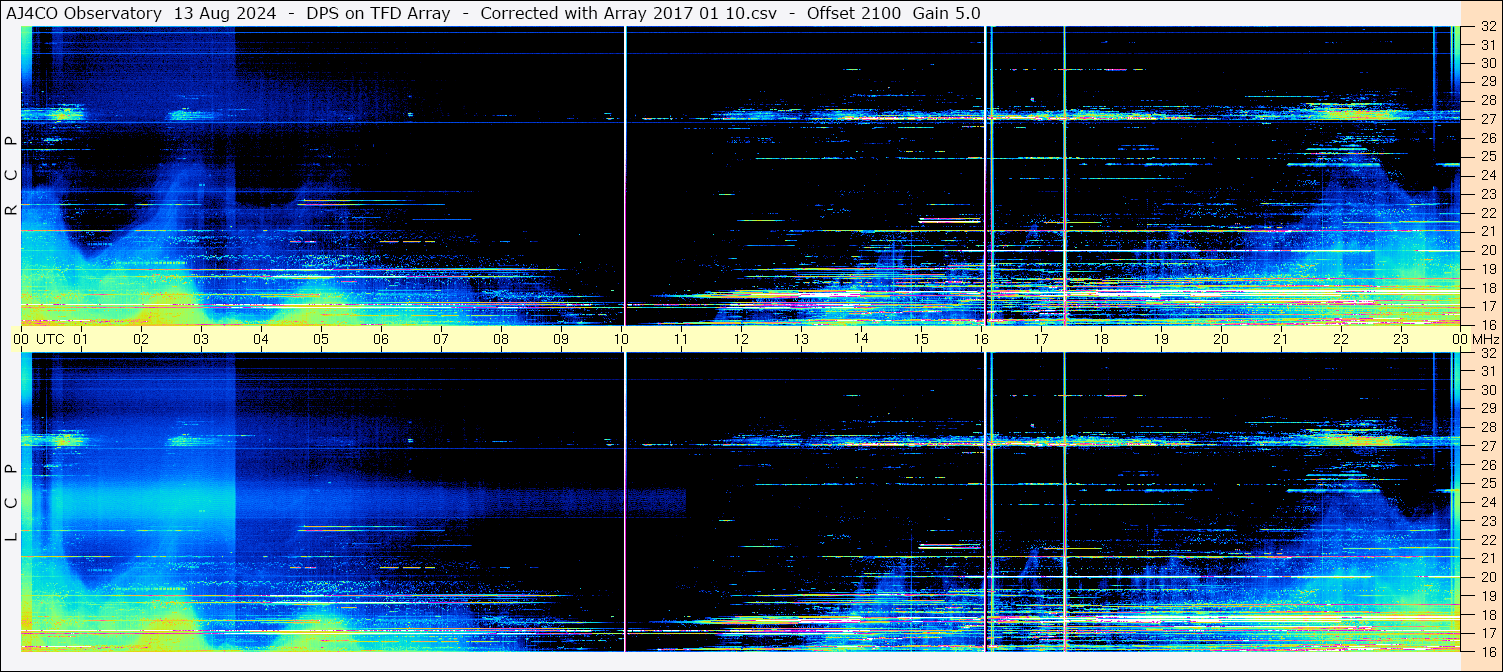Click 30 MHz tick on LCP frequency scale
The width and height of the screenshot is (1503, 672).
coord(1488,390)
